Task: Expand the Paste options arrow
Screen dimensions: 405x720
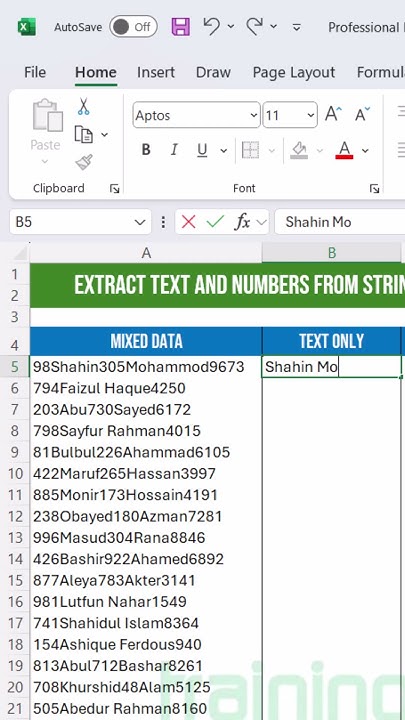Action: 45,162
